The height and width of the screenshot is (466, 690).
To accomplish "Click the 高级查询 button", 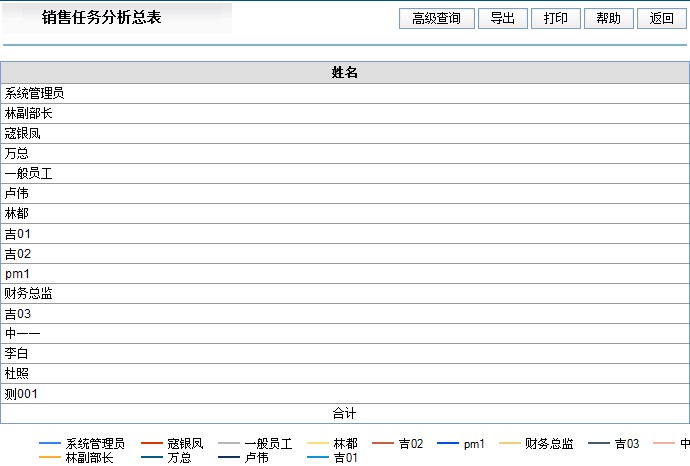I will tap(436, 18).
